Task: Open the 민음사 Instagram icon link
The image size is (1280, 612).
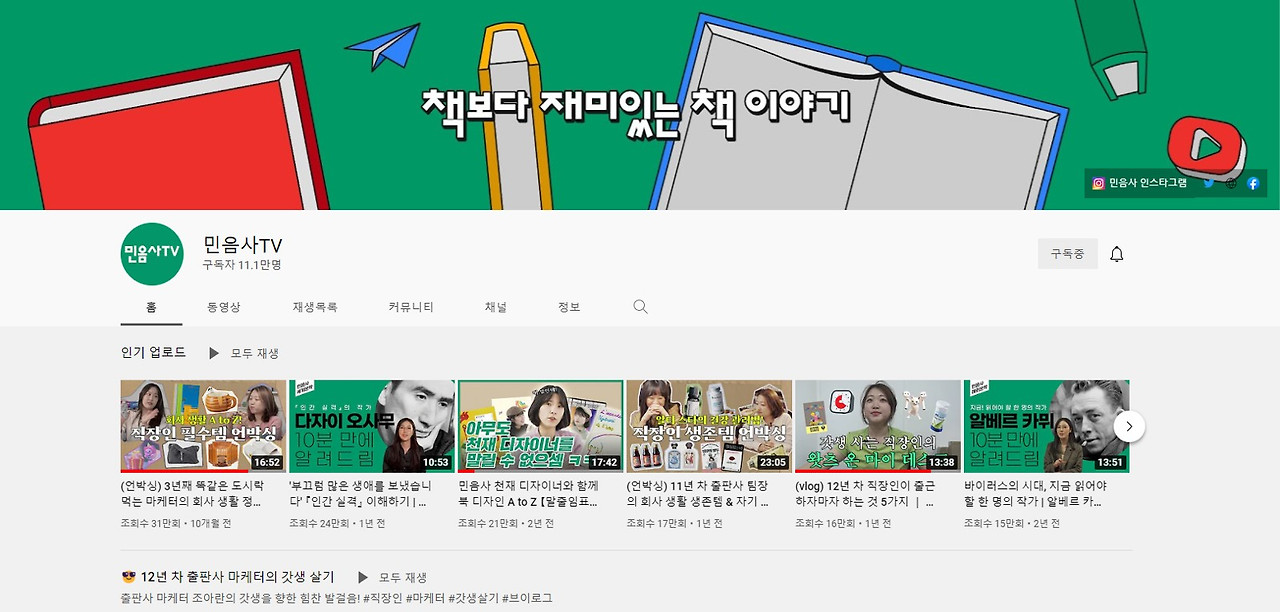Action: (x=1098, y=183)
